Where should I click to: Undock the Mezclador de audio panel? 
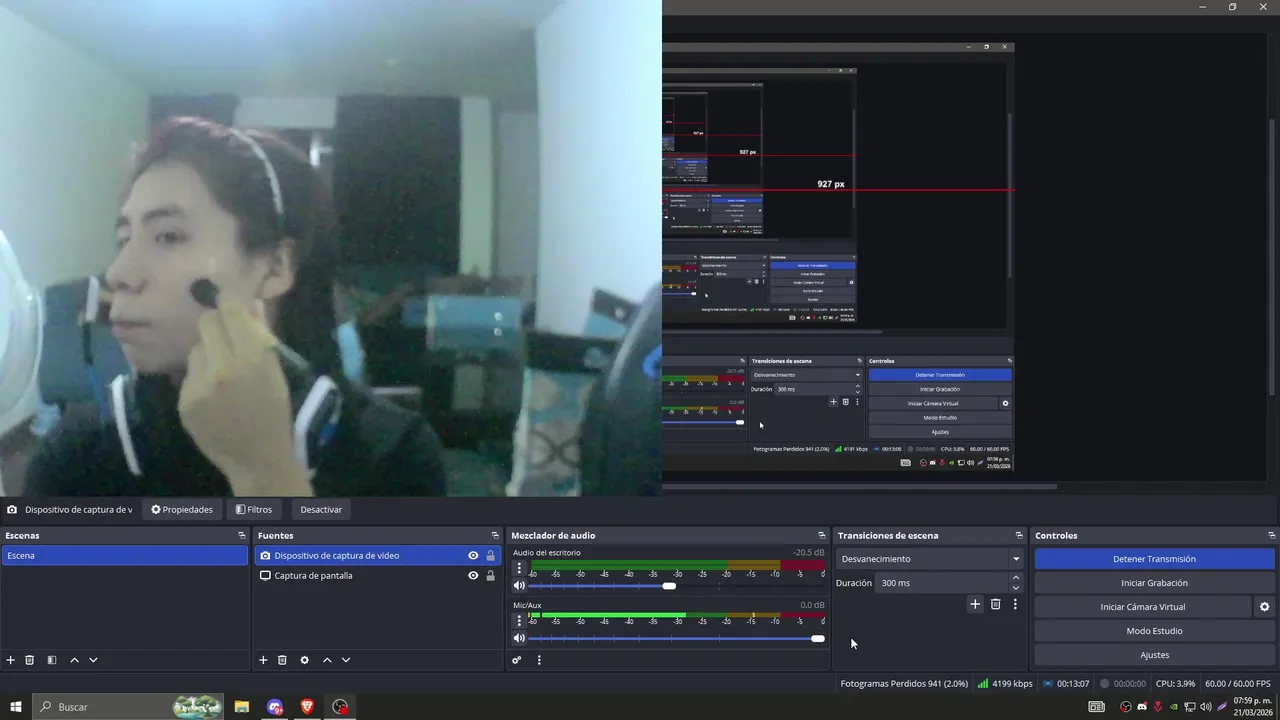tap(822, 536)
